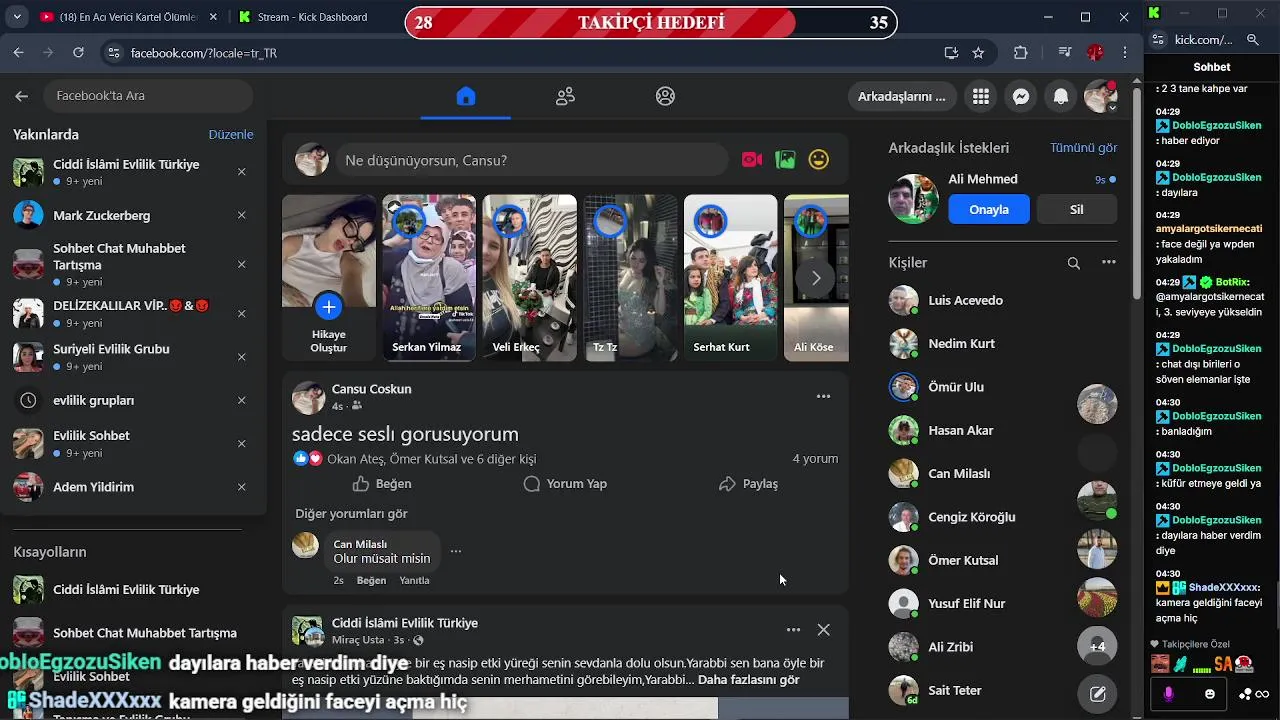Image resolution: width=1280 pixels, height=720 pixels.
Task: Remove Adem Yildirim from recent searches
Action: click(241, 487)
